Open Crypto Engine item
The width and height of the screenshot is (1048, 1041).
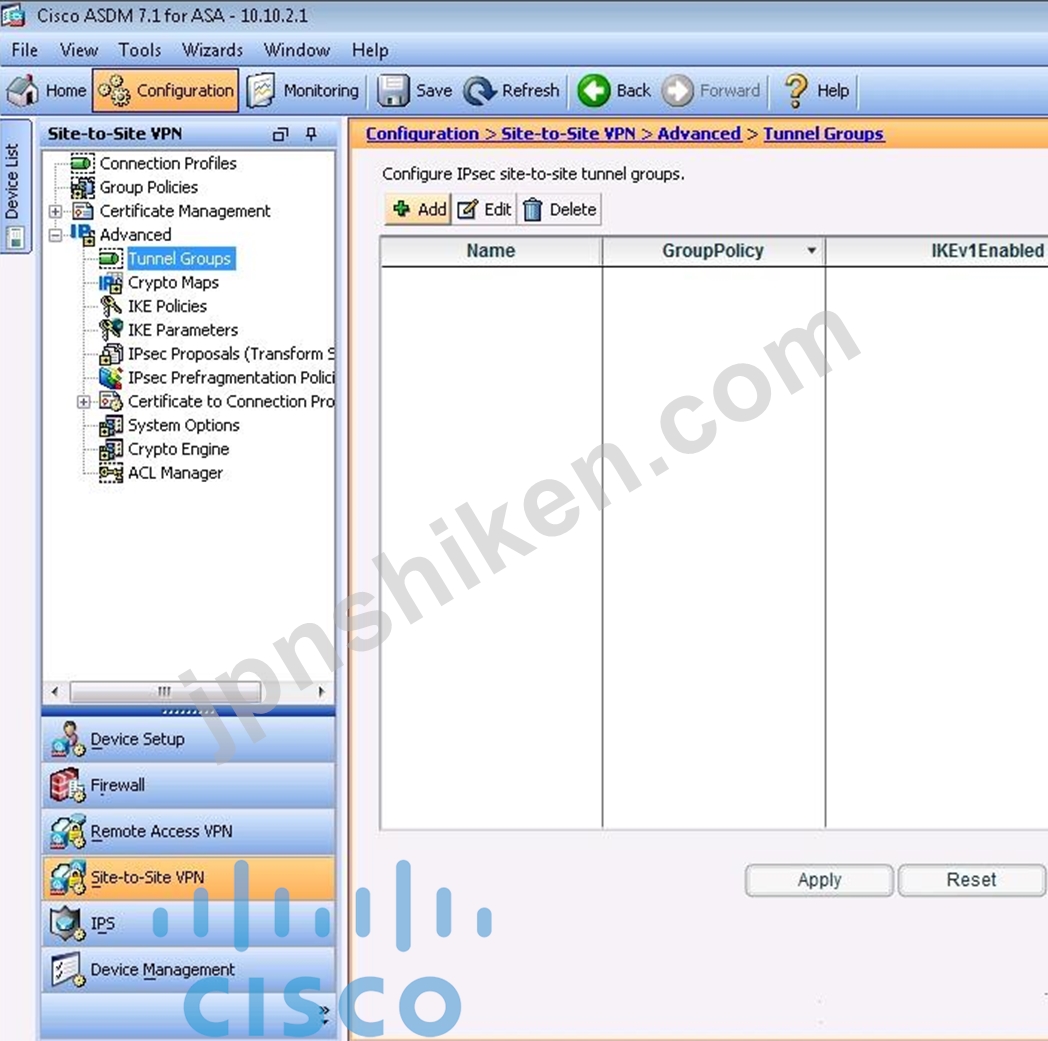pos(178,449)
